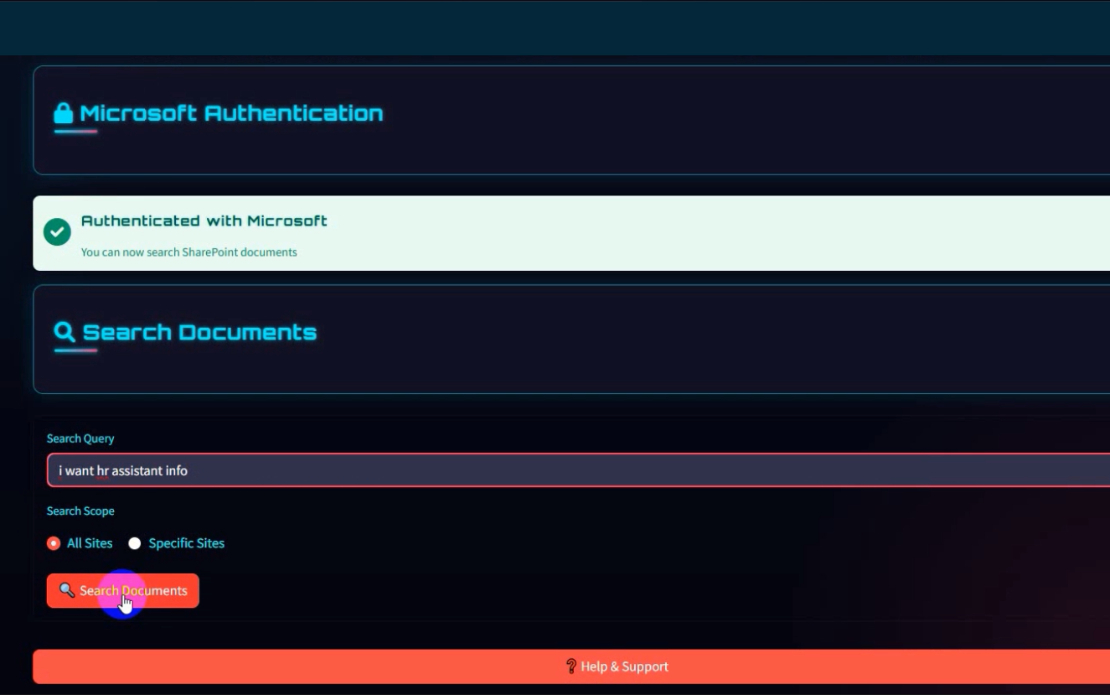Click the red Search Documents button
The width and height of the screenshot is (1110, 695).
click(122, 590)
